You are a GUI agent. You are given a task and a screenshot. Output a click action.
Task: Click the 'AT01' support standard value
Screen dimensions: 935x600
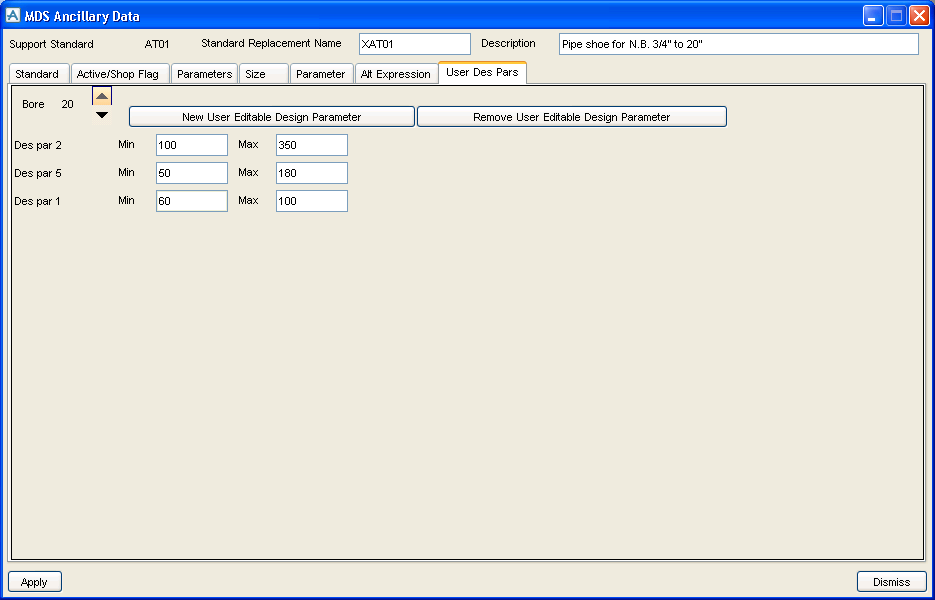tap(157, 44)
